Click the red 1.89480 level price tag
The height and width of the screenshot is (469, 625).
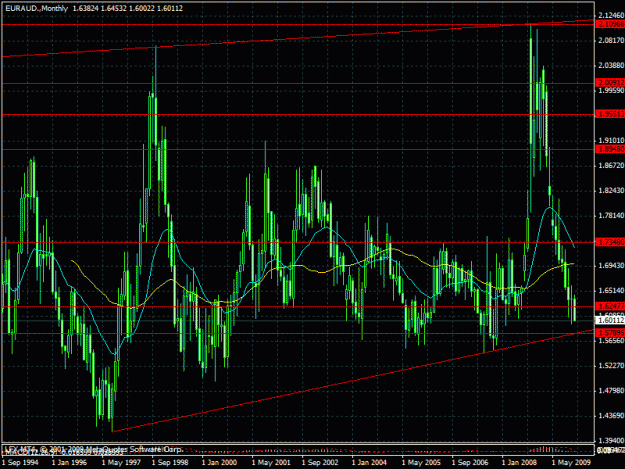coord(610,149)
